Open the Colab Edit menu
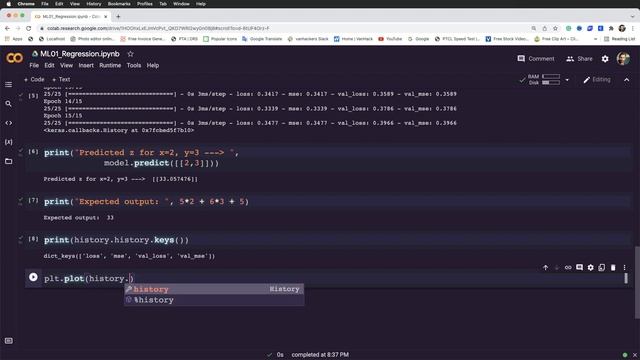 click(x=49, y=65)
